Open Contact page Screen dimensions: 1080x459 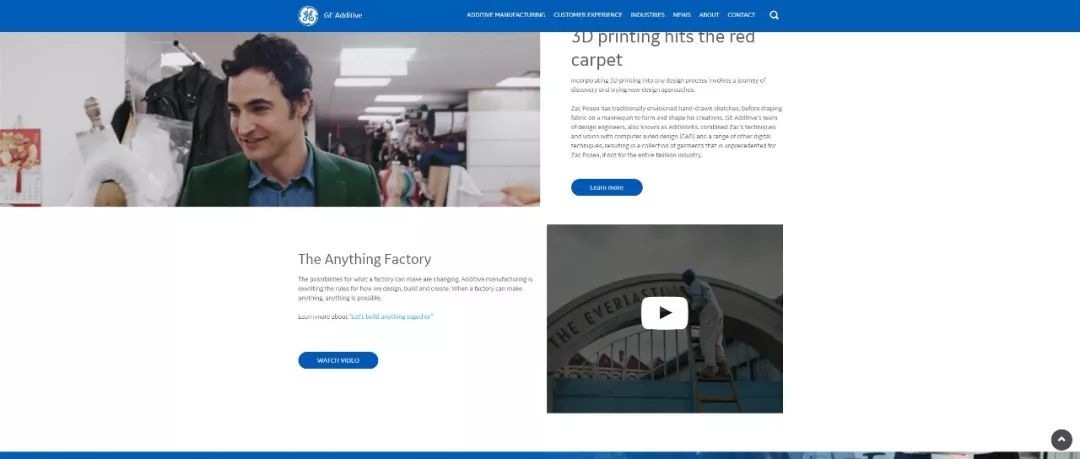[x=741, y=15]
